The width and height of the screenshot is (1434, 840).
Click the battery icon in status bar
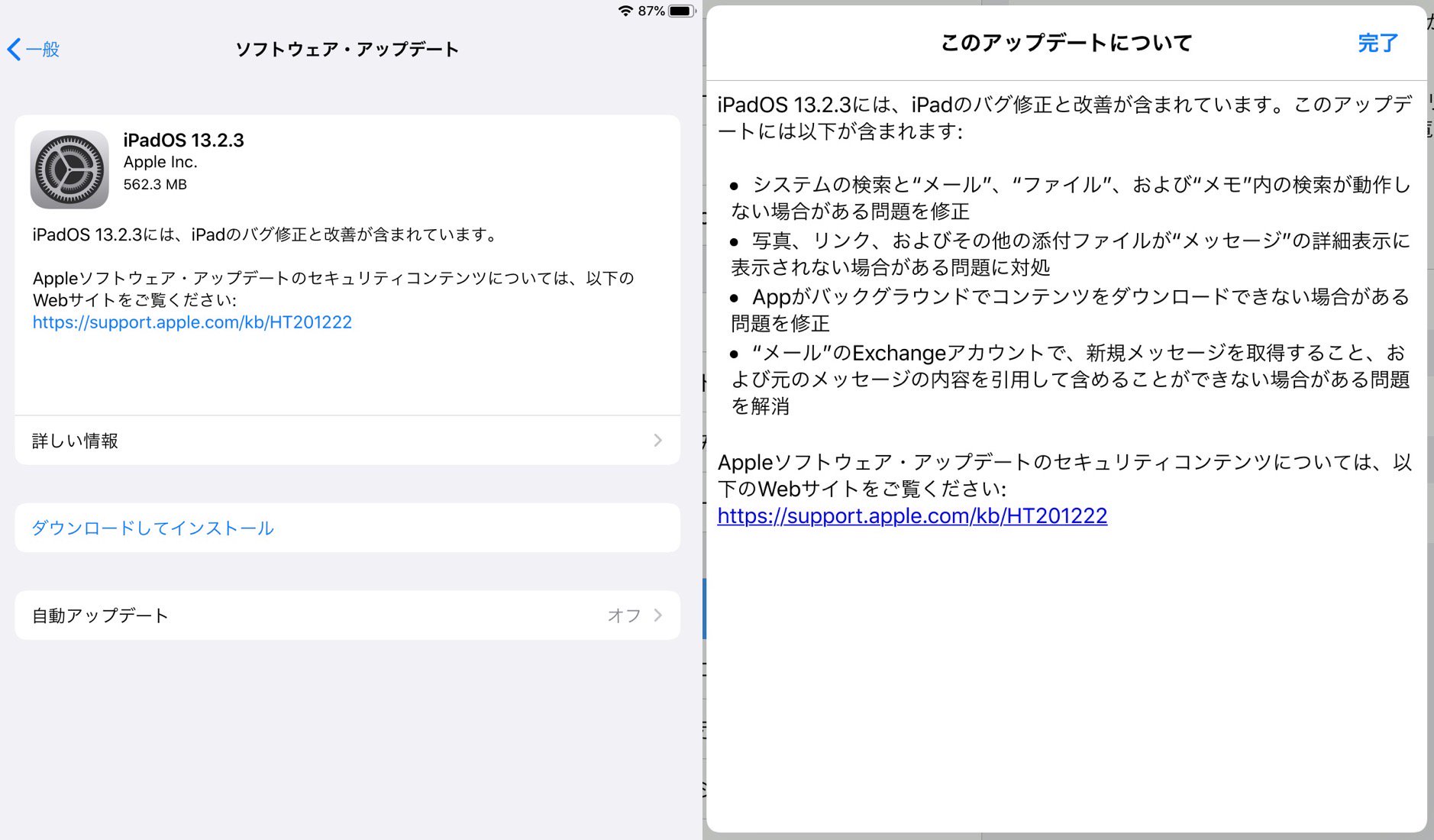tap(681, 11)
